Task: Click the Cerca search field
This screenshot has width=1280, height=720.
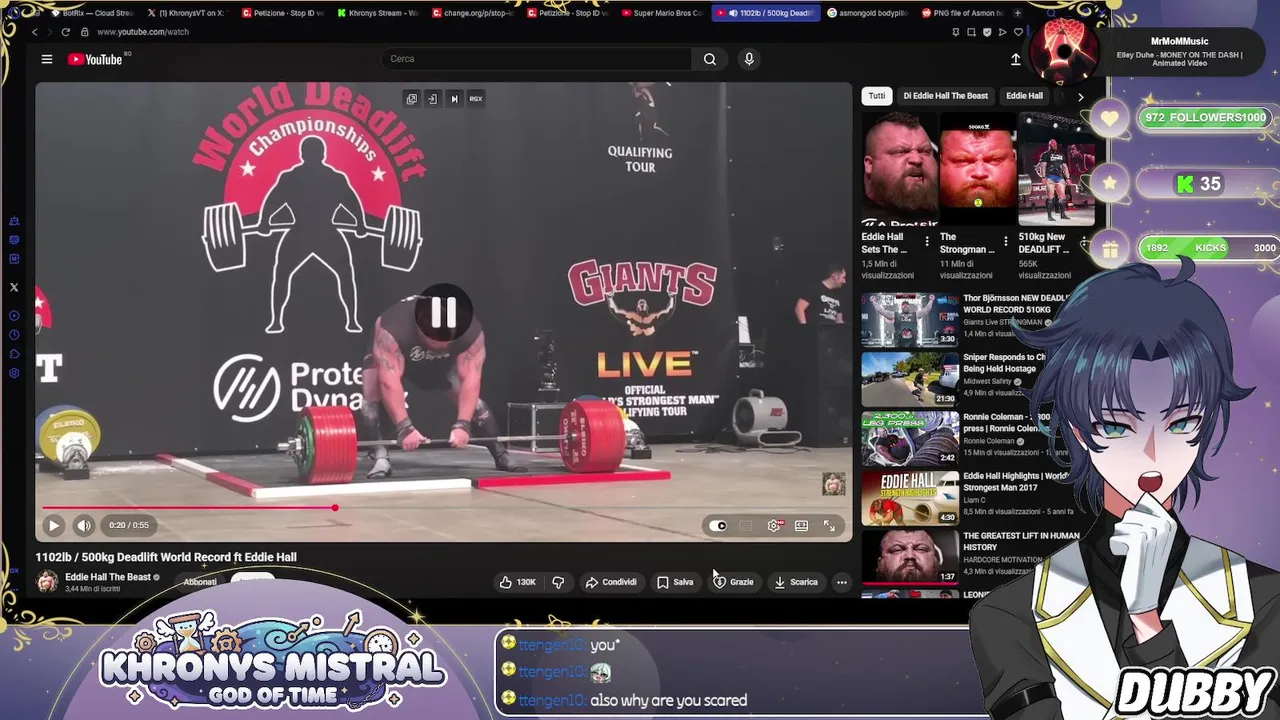Action: pos(536,59)
